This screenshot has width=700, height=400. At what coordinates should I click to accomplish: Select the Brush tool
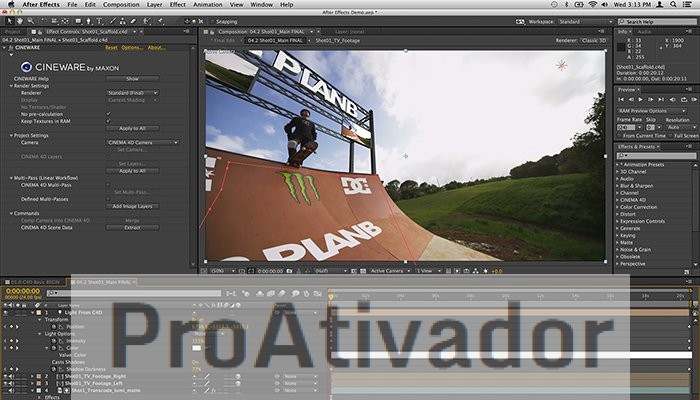tap(112, 21)
